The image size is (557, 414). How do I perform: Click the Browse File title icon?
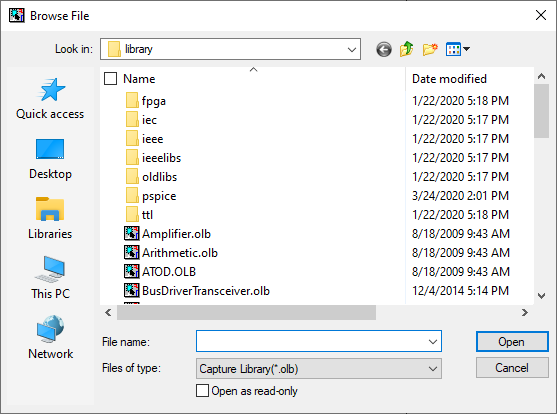coord(17,16)
